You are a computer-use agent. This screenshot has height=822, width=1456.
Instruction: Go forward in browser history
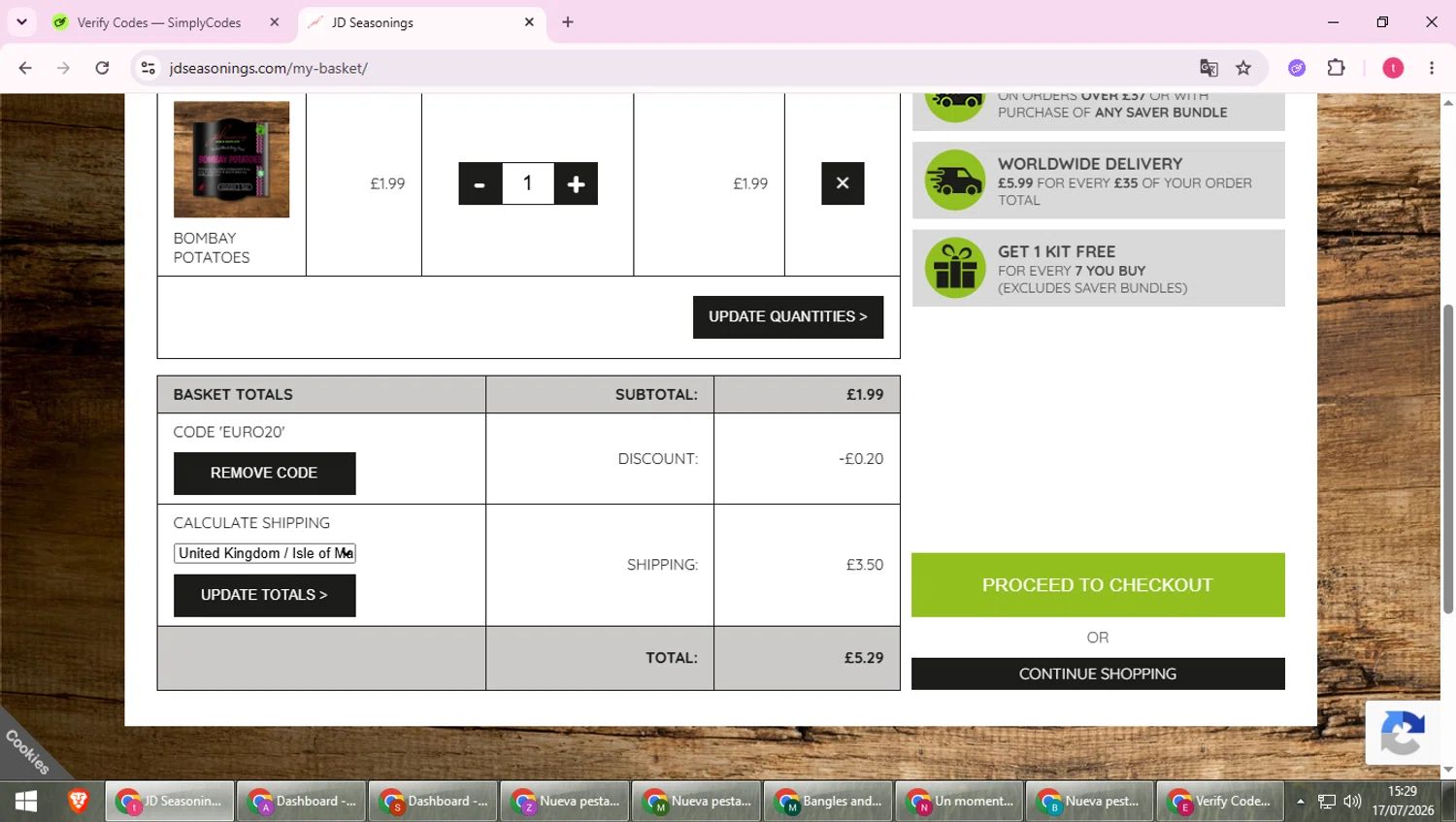coord(63,68)
